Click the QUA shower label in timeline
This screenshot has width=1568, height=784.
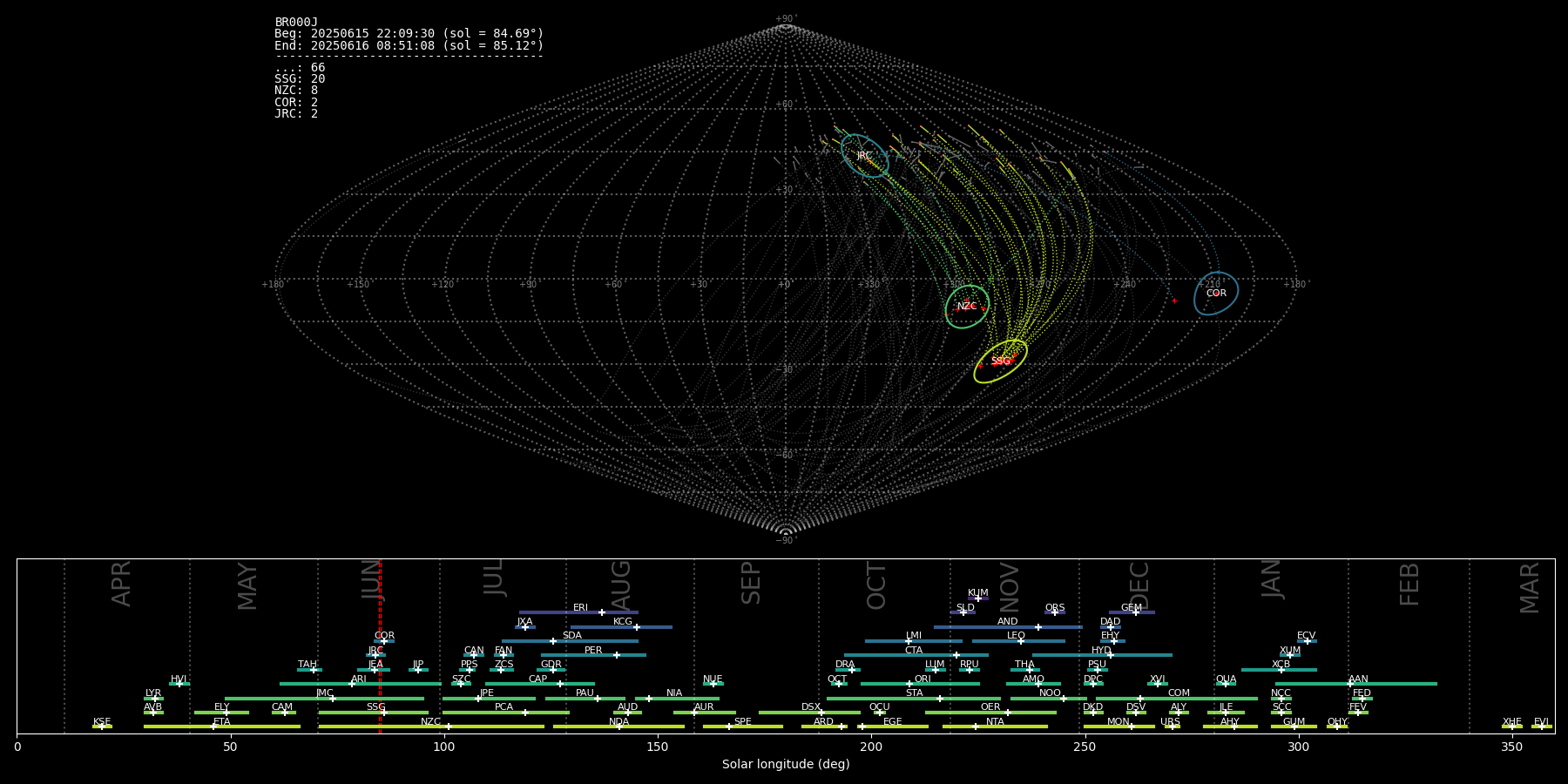coord(1226,679)
